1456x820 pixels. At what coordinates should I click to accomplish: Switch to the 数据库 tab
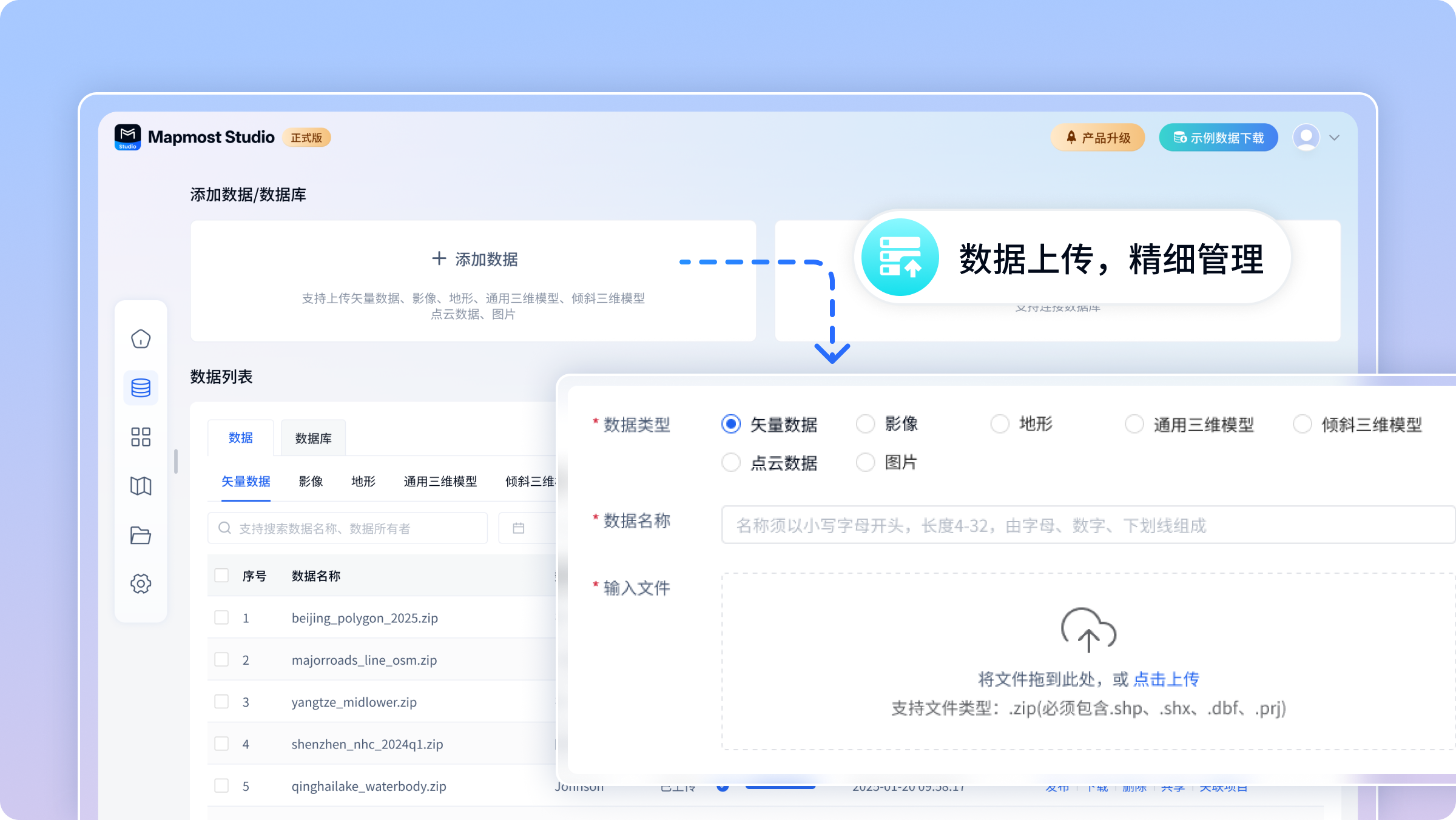313,438
